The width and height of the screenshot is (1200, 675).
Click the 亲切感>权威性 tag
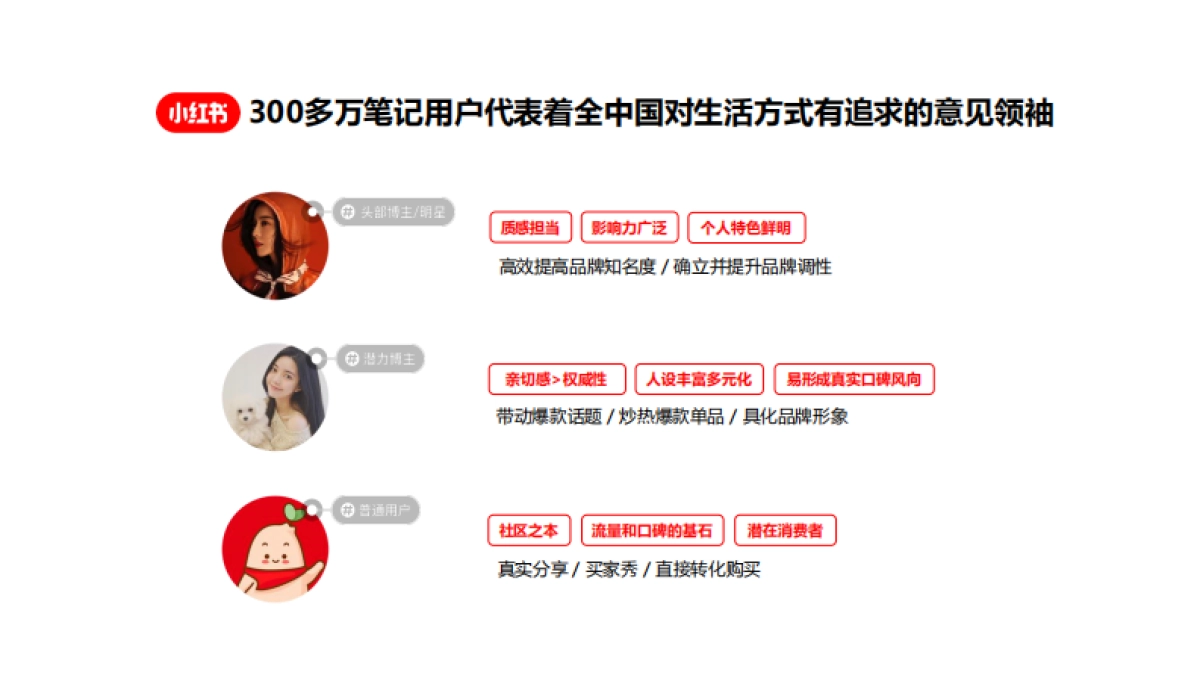pyautogui.click(x=557, y=379)
